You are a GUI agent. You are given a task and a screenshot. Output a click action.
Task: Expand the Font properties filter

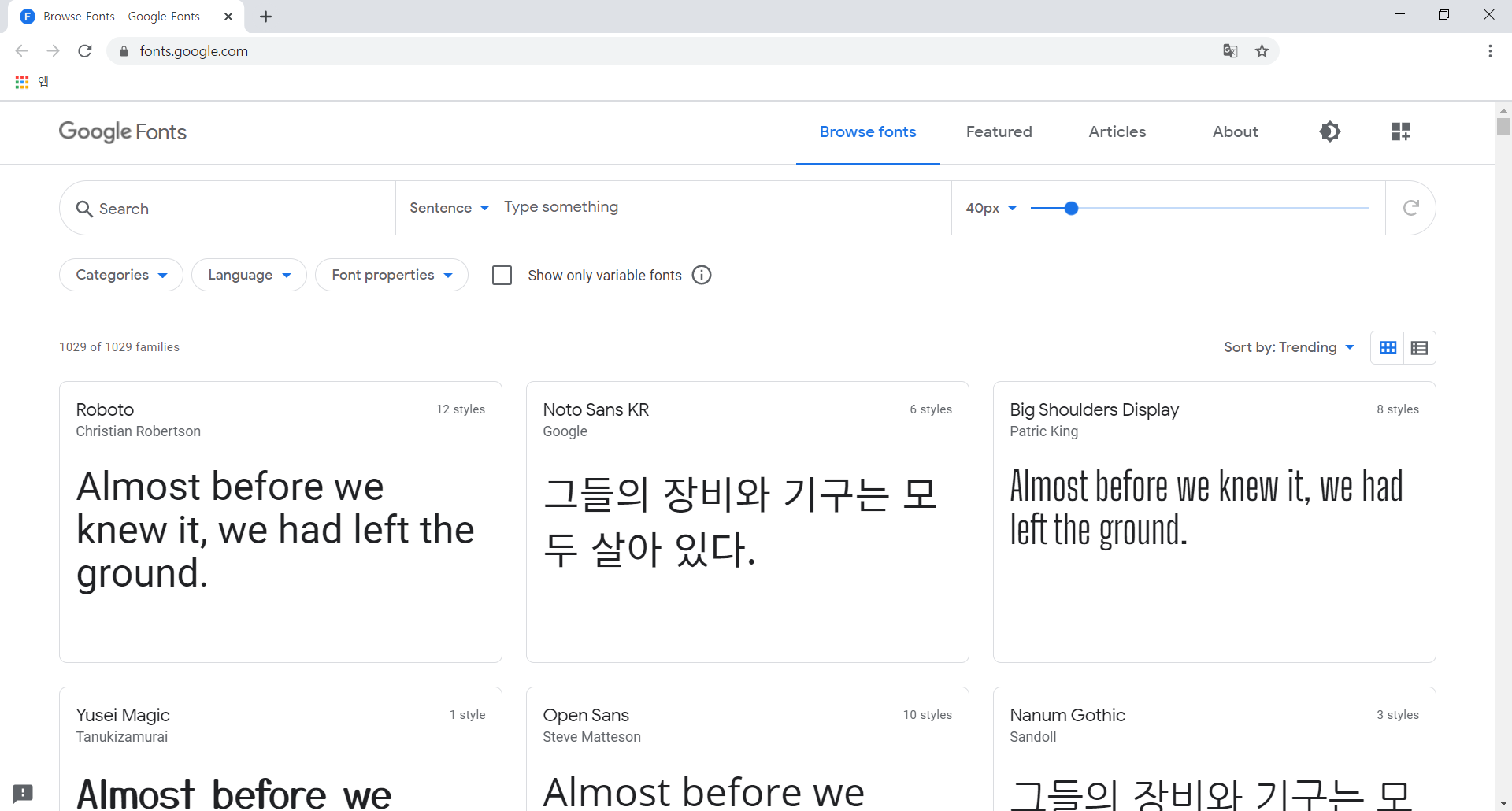coord(391,275)
